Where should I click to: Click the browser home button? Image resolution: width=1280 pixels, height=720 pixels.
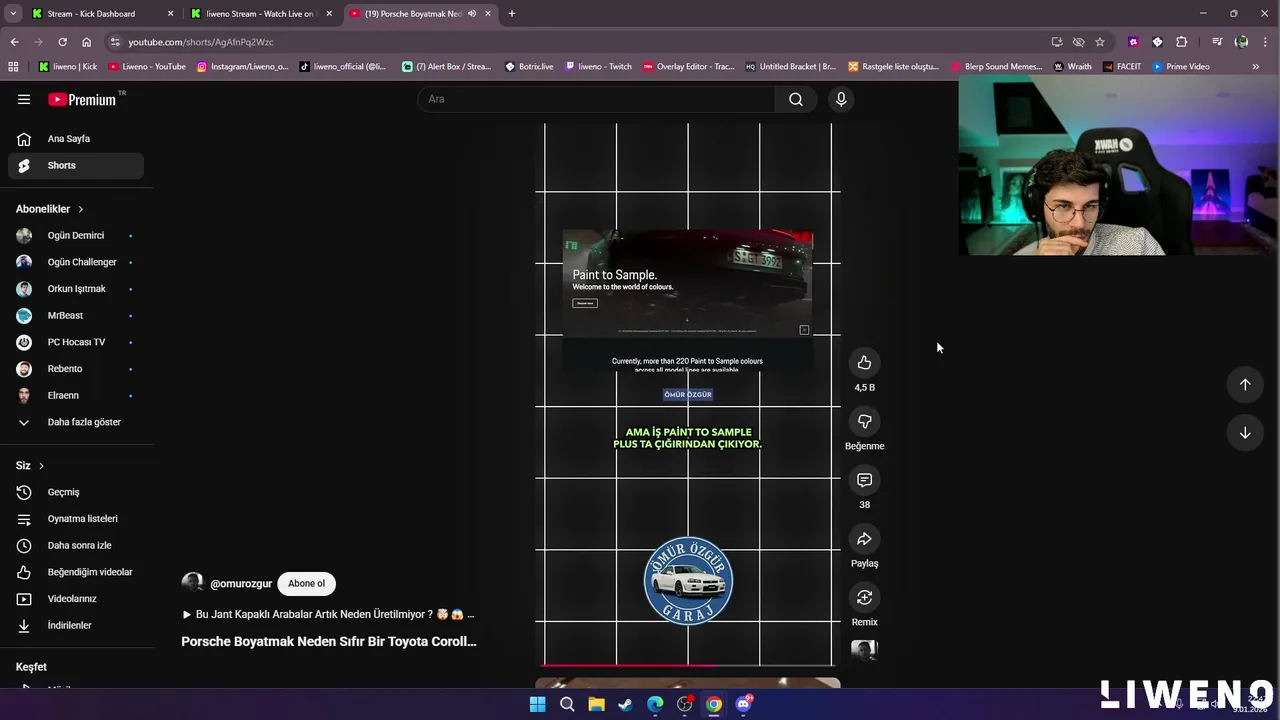87,42
